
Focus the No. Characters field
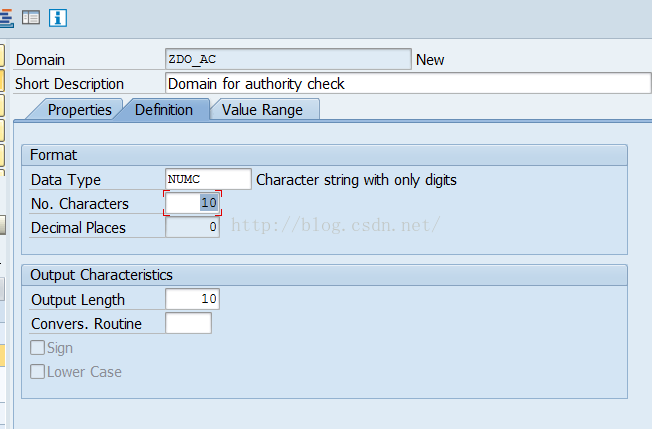point(193,203)
